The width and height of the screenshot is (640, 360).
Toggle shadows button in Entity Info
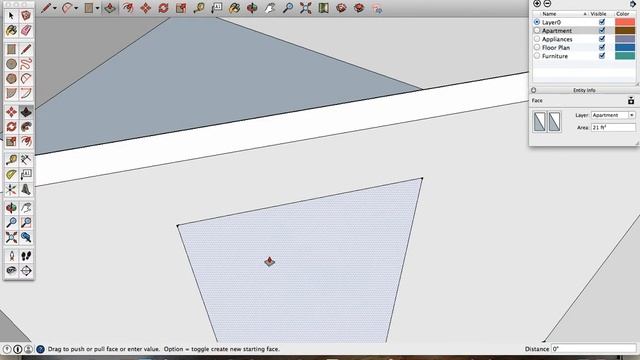[631, 100]
